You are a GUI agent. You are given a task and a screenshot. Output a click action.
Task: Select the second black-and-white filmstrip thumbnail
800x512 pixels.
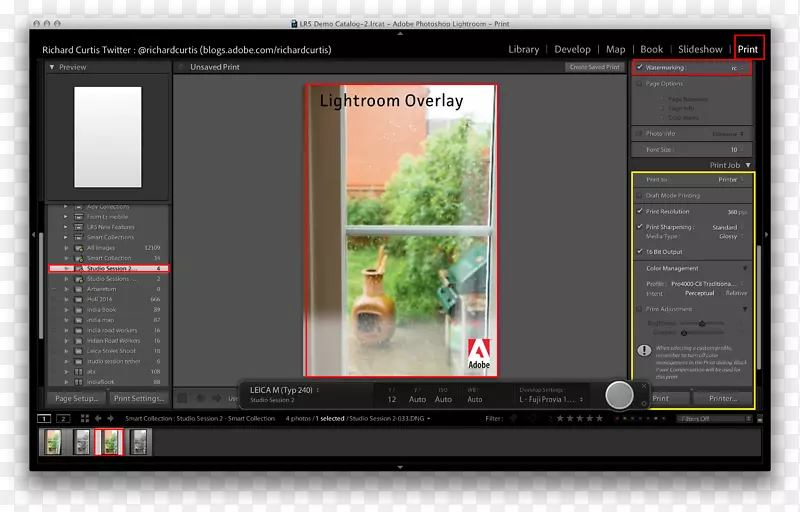(81, 442)
